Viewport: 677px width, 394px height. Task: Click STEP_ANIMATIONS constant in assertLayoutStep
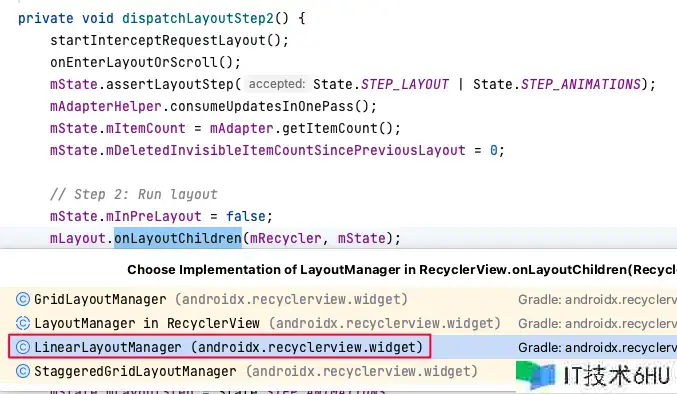581,84
